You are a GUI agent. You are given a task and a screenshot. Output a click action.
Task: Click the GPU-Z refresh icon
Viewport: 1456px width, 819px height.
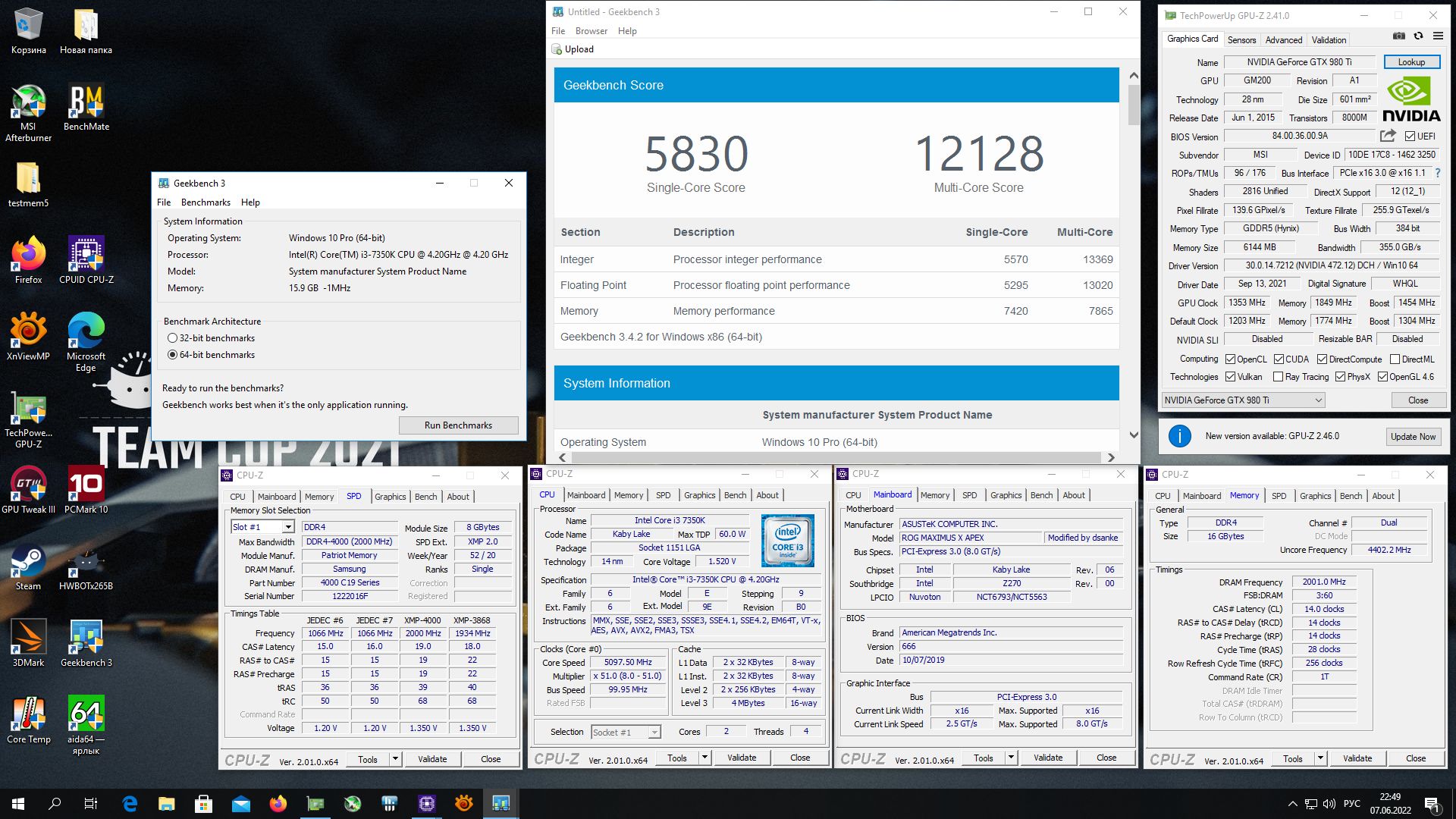1418,36
